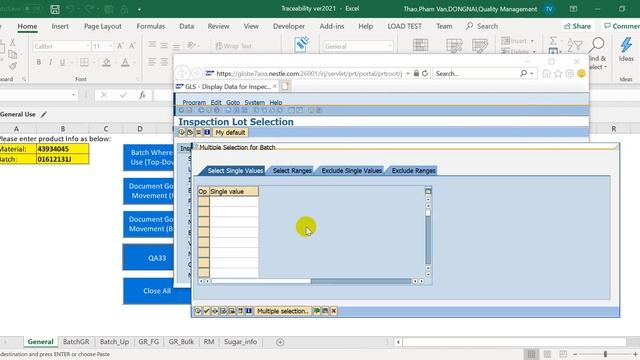Click the Format Painter brush icon

13,65
